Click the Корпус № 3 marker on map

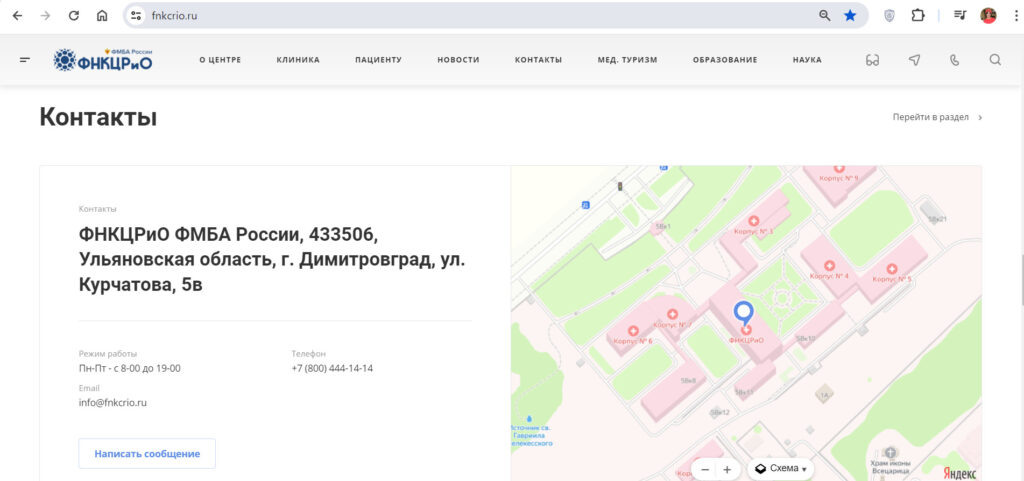pyautogui.click(x=753, y=221)
